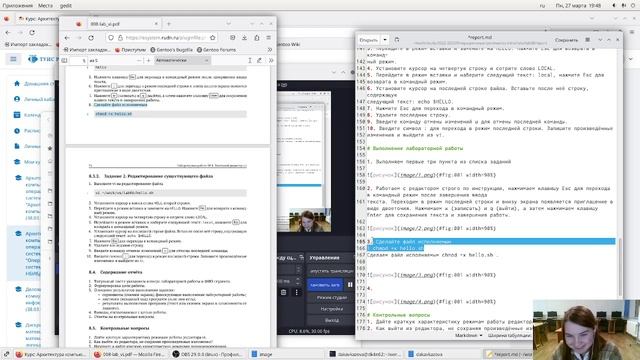Click the OBS stop recording button

tap(325, 284)
